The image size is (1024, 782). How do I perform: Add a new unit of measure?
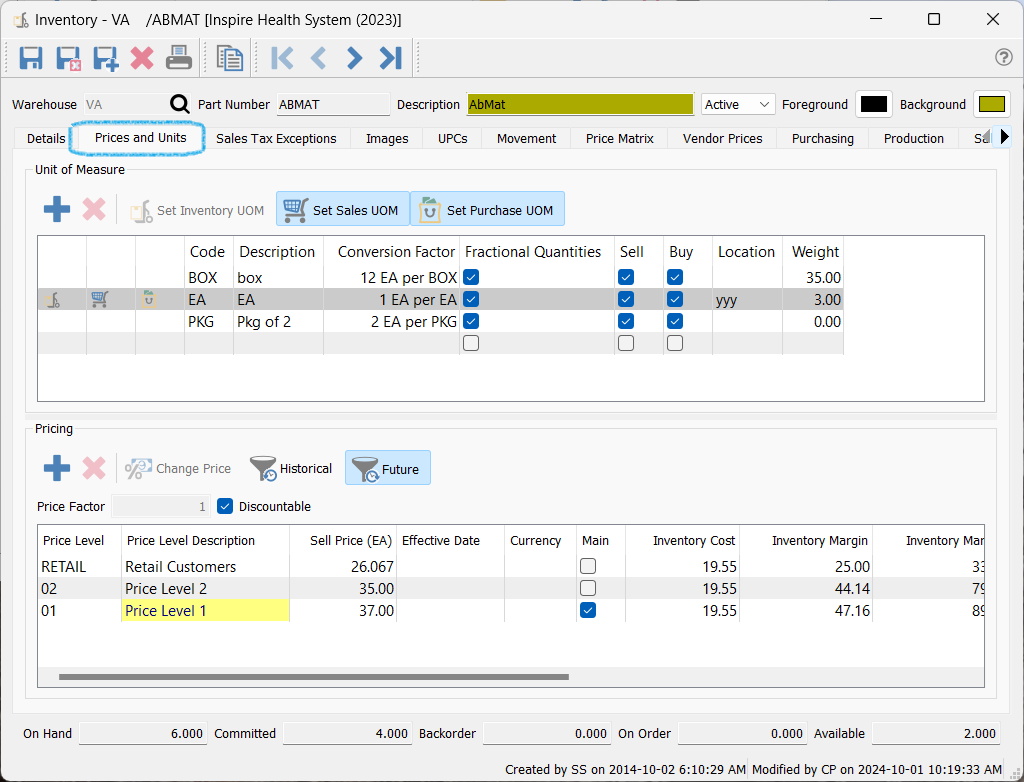click(57, 210)
